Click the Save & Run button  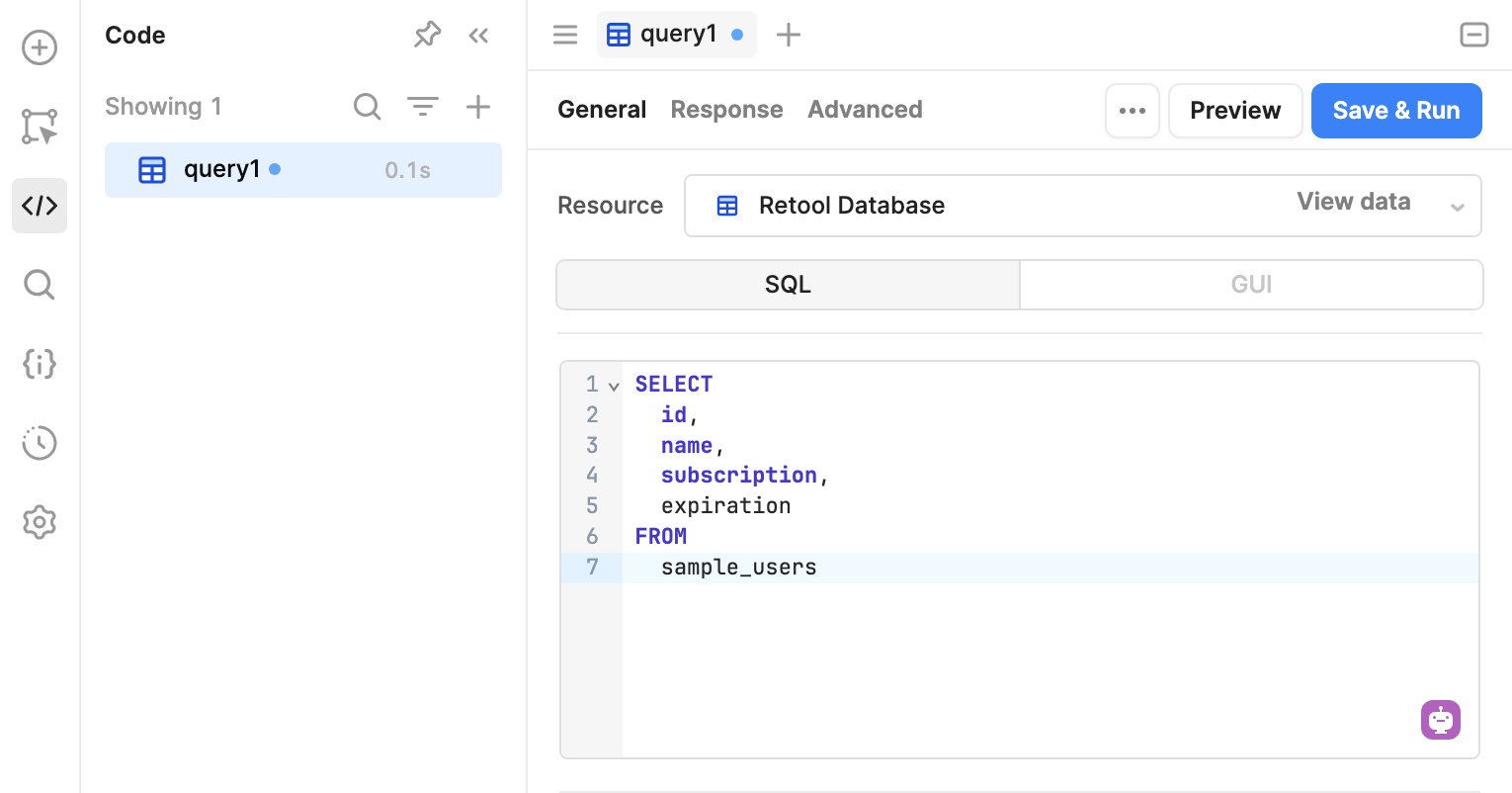(1396, 111)
